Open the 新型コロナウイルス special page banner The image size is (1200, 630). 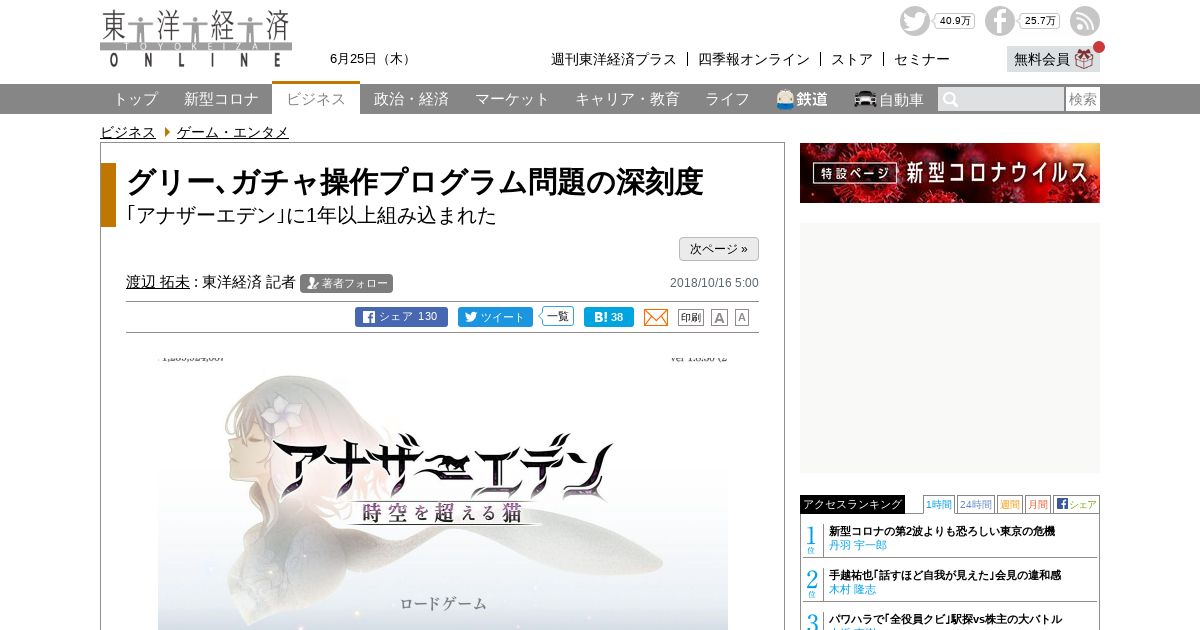pos(950,173)
